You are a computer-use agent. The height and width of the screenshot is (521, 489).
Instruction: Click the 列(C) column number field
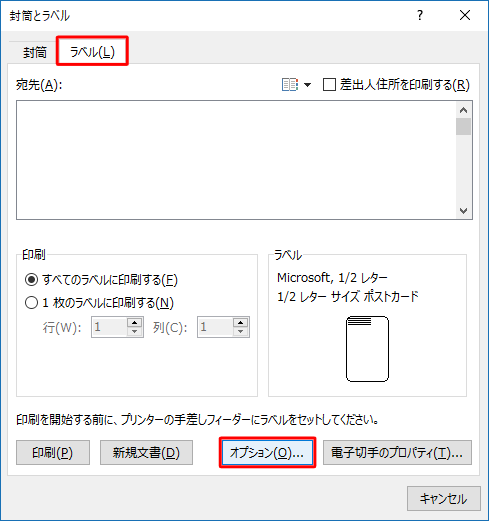[x=215, y=327]
